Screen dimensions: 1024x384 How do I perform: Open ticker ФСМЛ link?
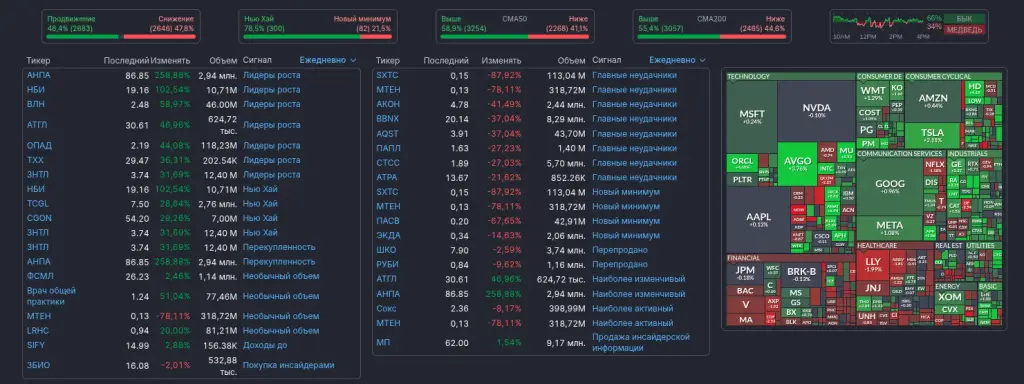(40, 276)
